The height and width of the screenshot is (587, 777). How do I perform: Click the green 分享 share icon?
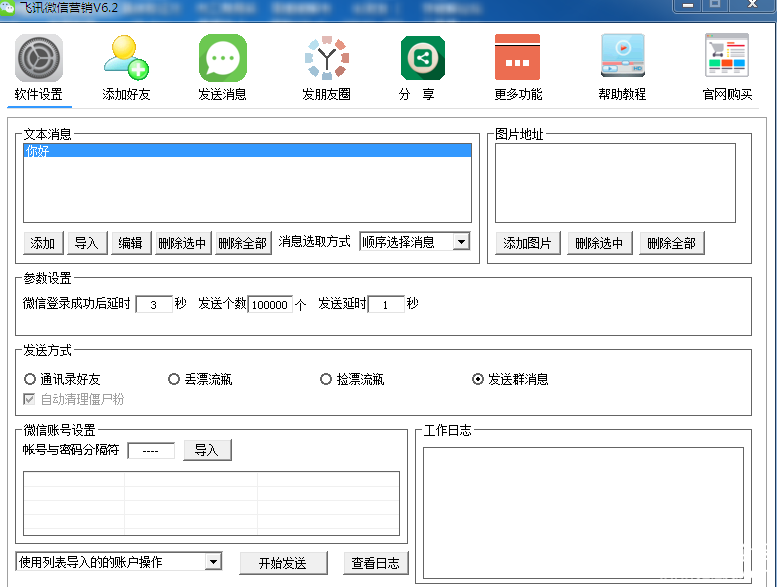[422, 58]
